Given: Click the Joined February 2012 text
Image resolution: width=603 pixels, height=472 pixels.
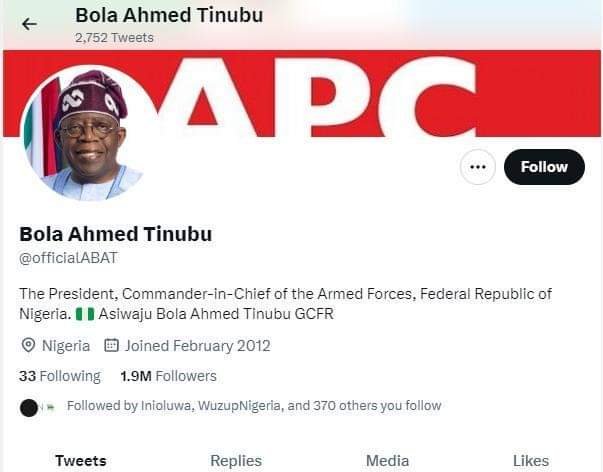Looking at the screenshot, I should (x=198, y=346).
